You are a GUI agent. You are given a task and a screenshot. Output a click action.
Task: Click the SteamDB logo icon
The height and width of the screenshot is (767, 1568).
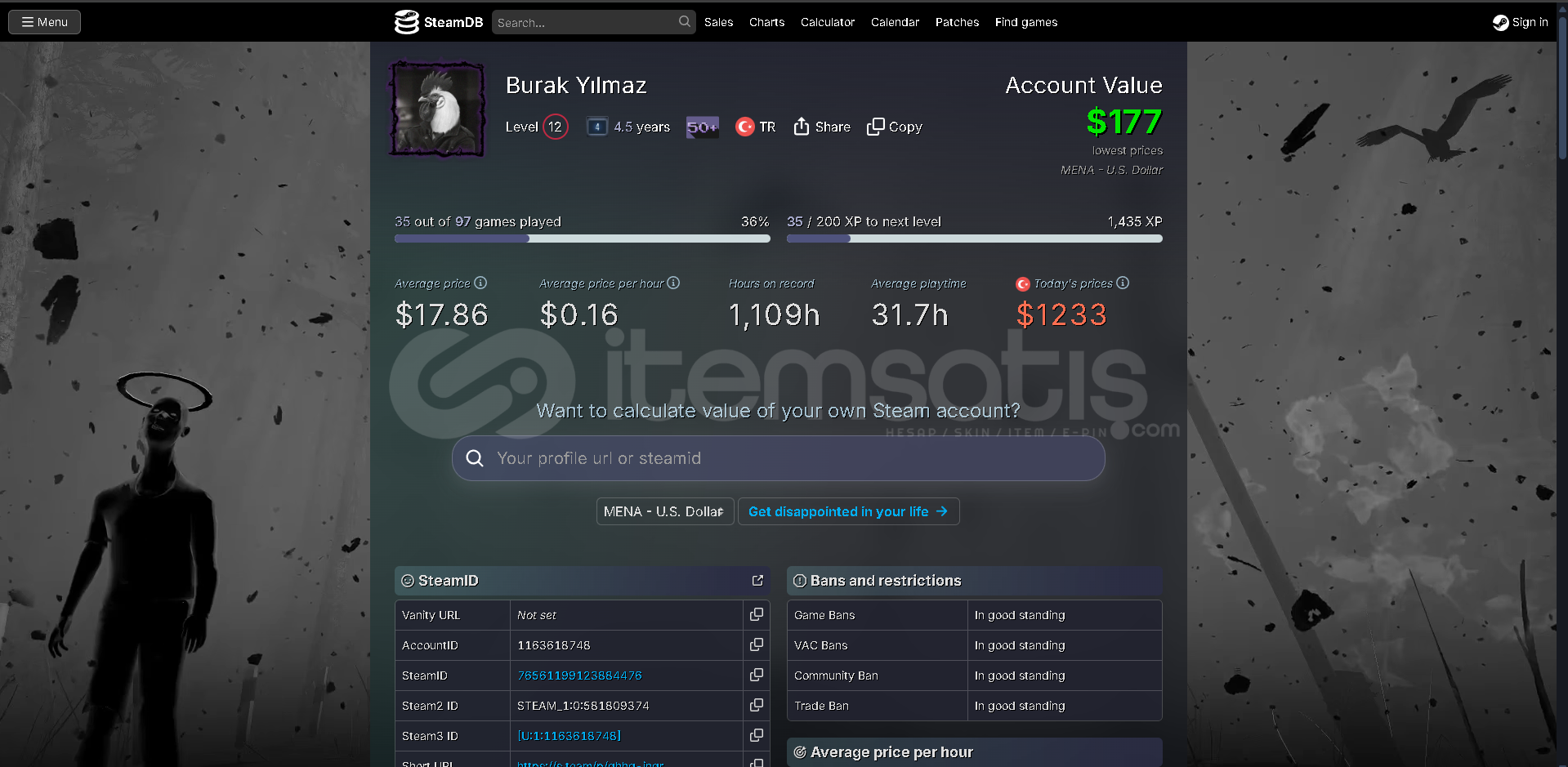coord(406,22)
